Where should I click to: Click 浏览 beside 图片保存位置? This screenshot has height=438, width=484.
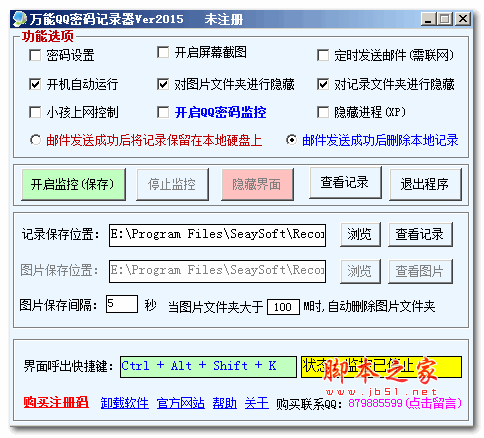click(360, 271)
